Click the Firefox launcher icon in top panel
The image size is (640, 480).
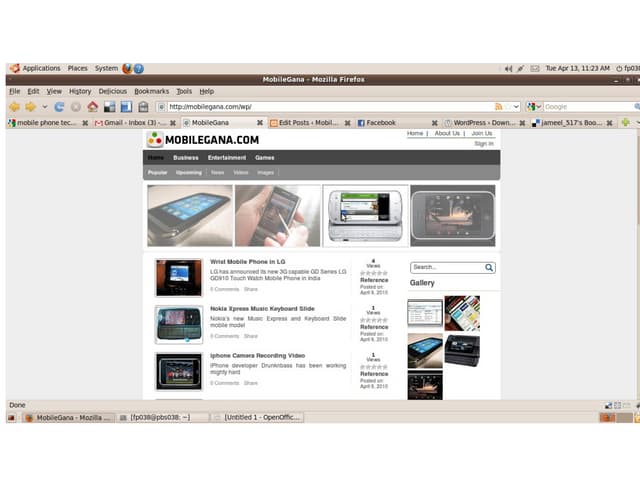point(127,68)
